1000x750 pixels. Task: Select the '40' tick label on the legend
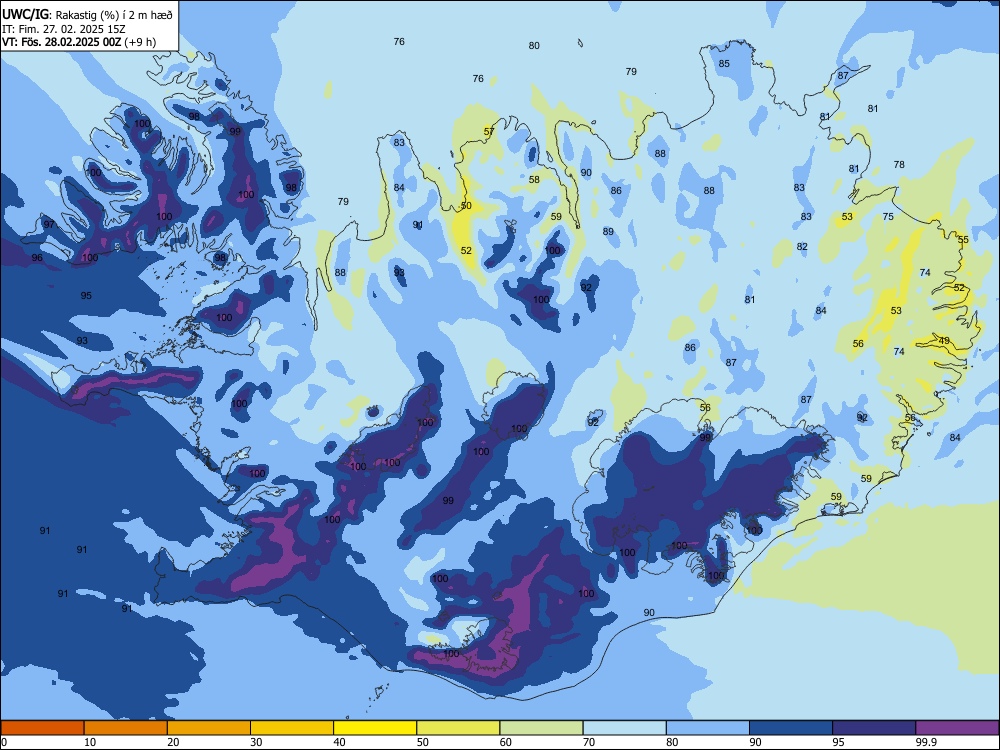(x=339, y=742)
